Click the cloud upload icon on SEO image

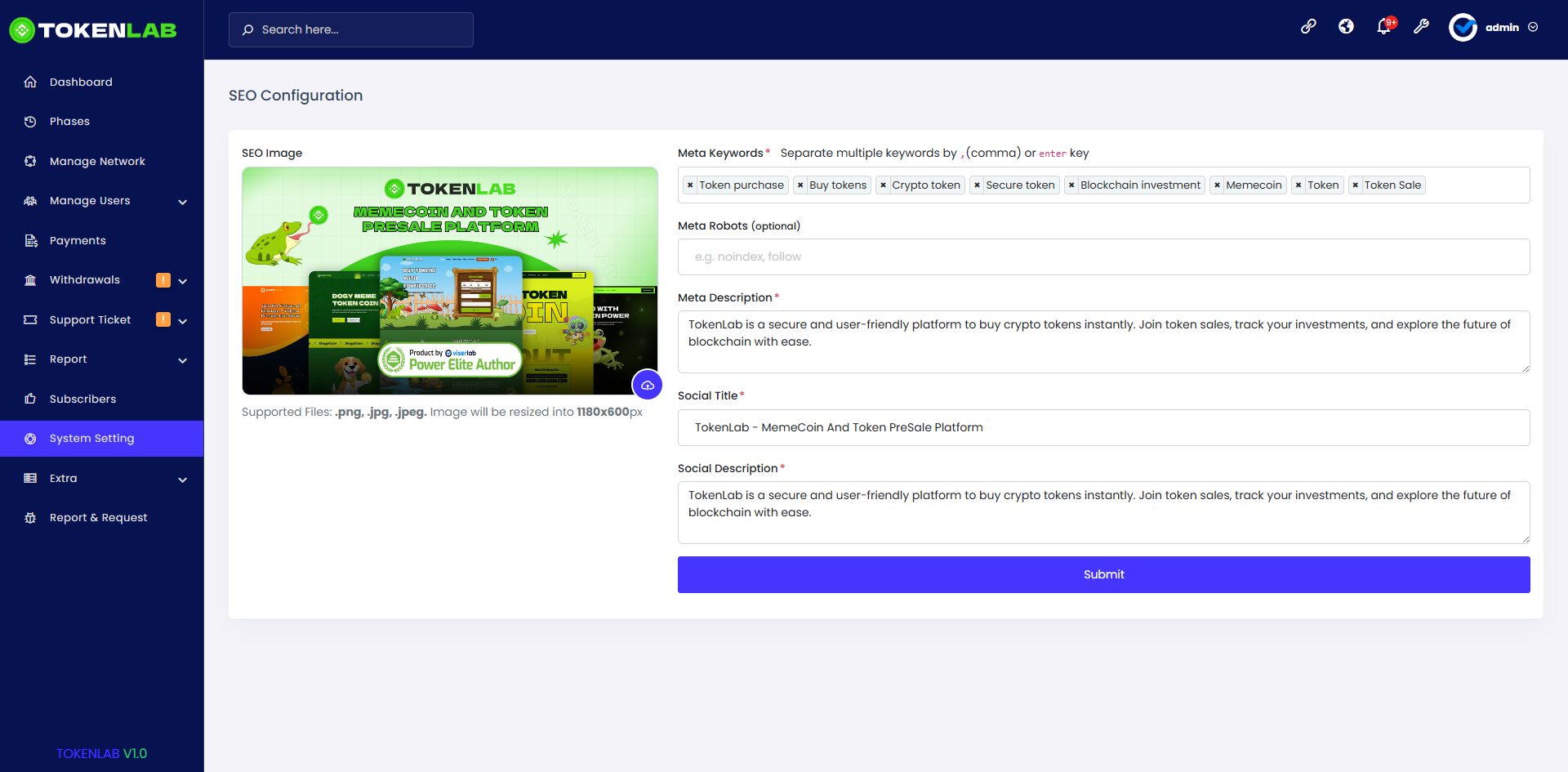coord(648,384)
